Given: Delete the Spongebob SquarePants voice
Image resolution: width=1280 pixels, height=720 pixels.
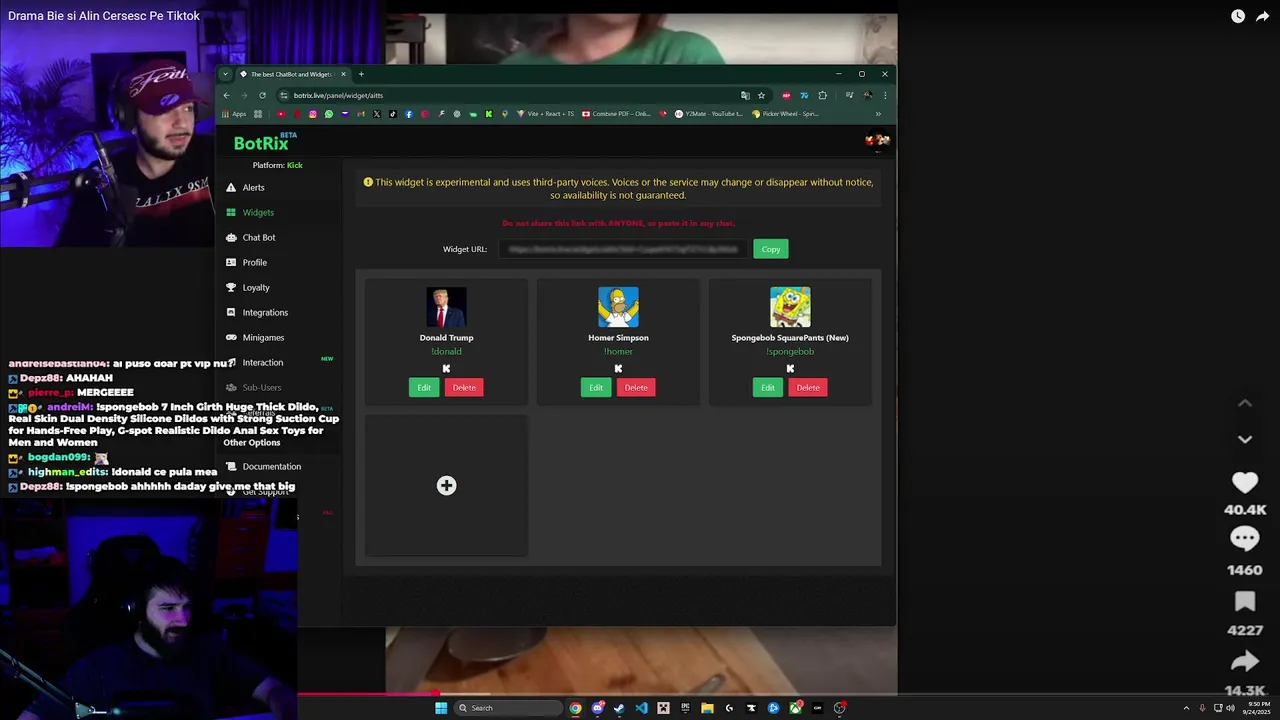Looking at the screenshot, I should (808, 387).
